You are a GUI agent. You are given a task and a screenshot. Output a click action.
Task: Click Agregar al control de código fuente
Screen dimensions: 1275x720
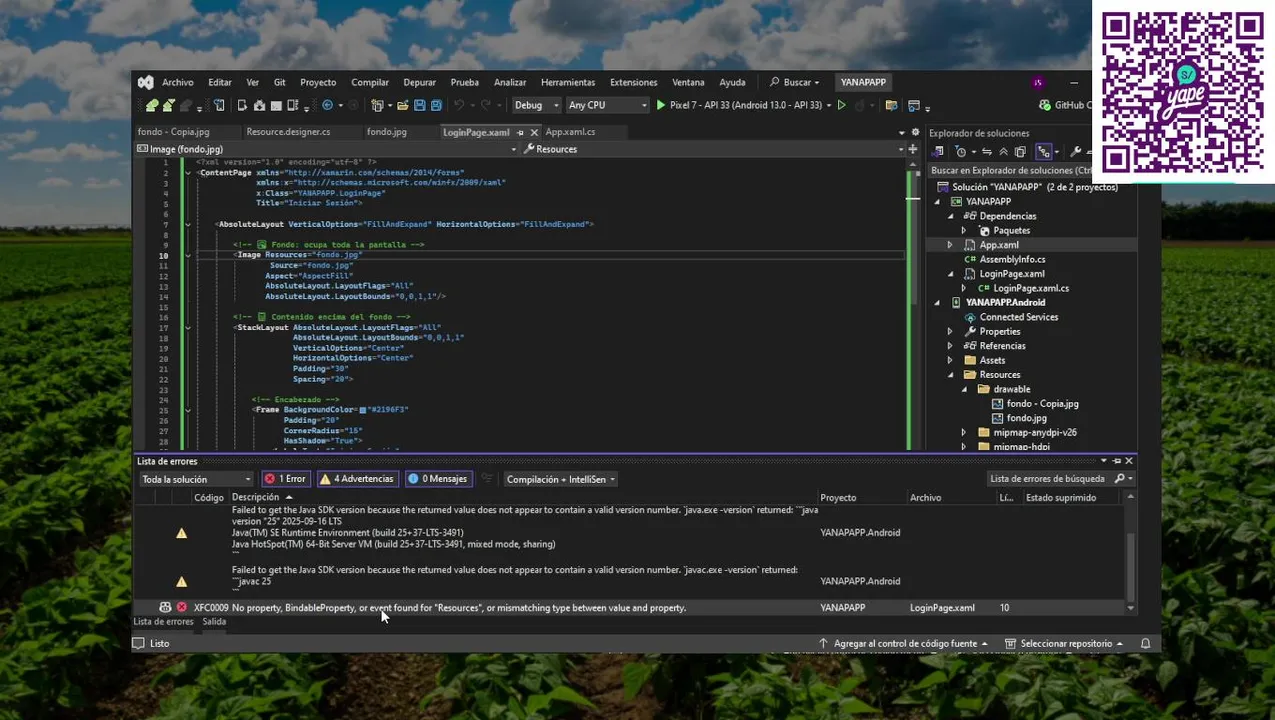pos(903,643)
